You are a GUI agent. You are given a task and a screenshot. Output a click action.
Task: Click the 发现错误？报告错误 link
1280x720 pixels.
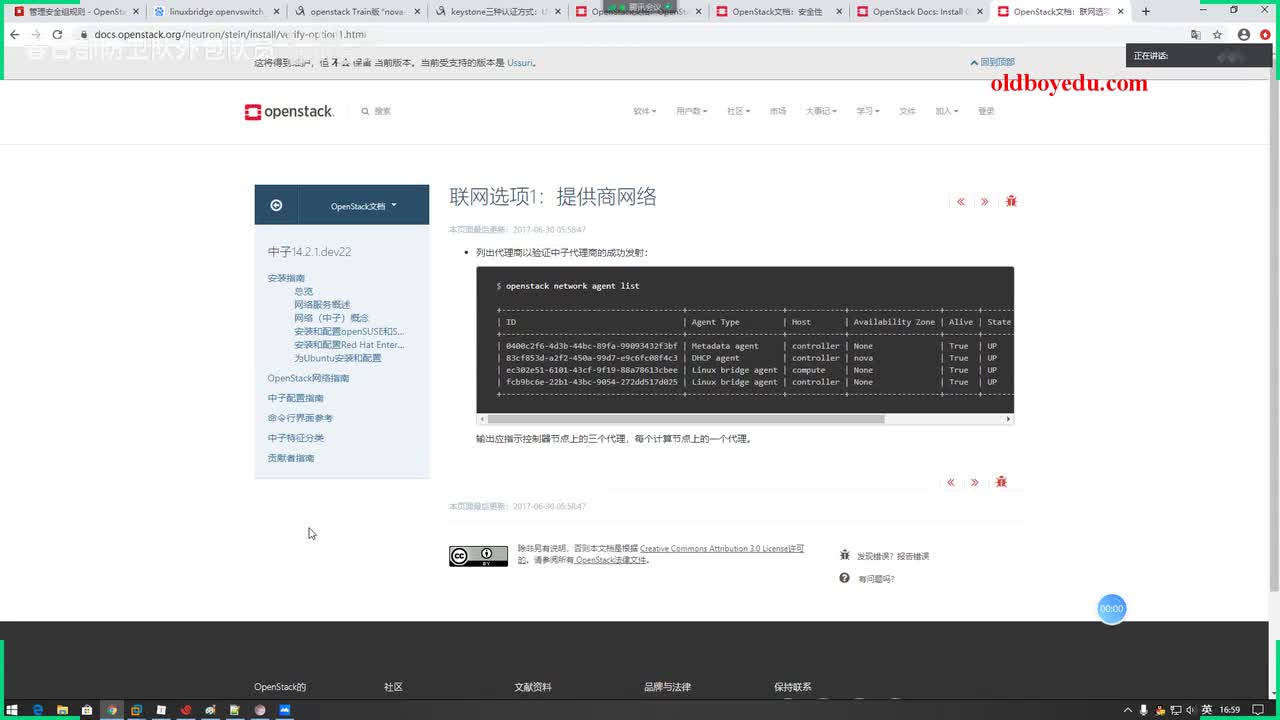click(x=893, y=556)
